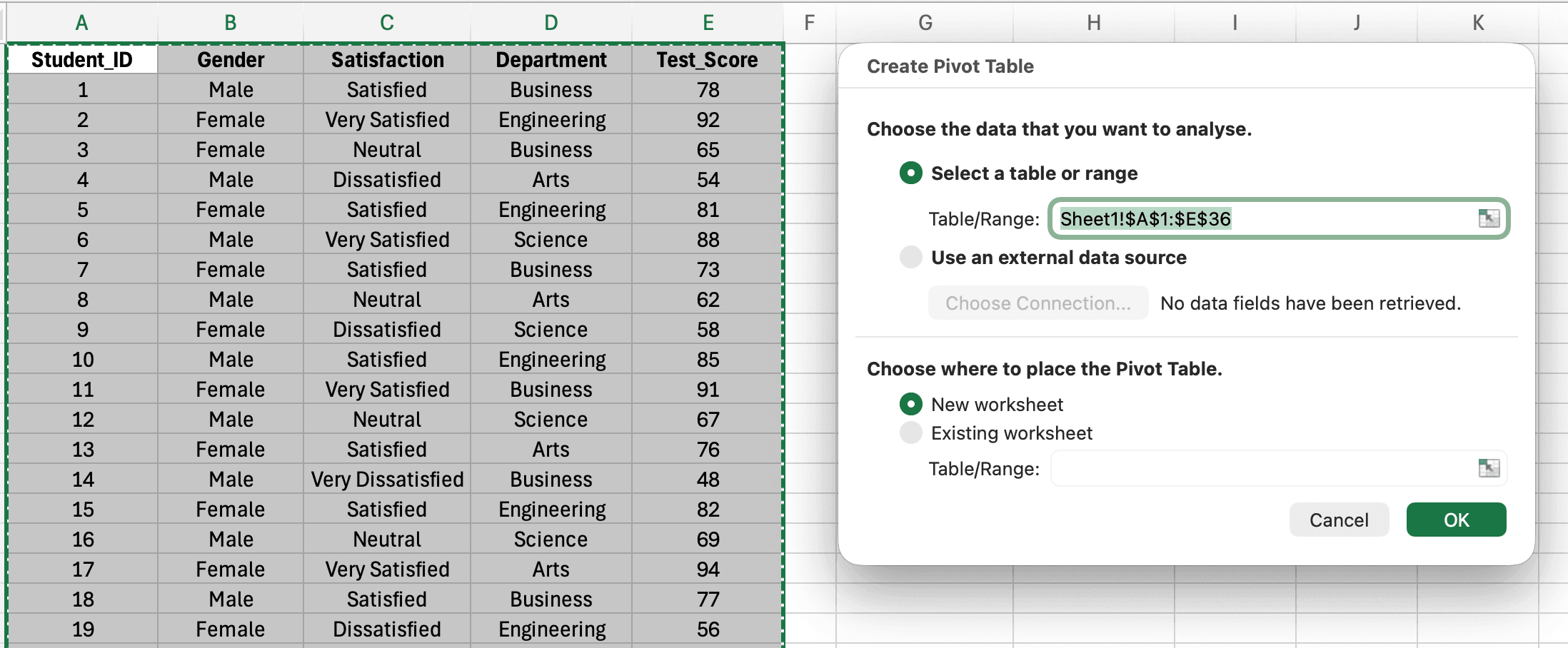Image resolution: width=1568 pixels, height=648 pixels.
Task: Confirm pivot table creation with OK
Action: [1455, 520]
